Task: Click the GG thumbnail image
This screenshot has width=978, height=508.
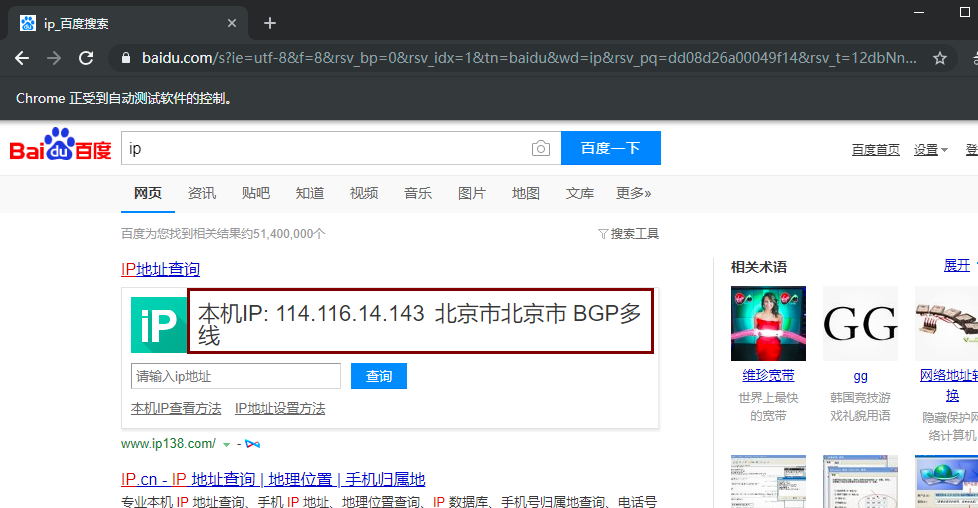Action: 860,323
